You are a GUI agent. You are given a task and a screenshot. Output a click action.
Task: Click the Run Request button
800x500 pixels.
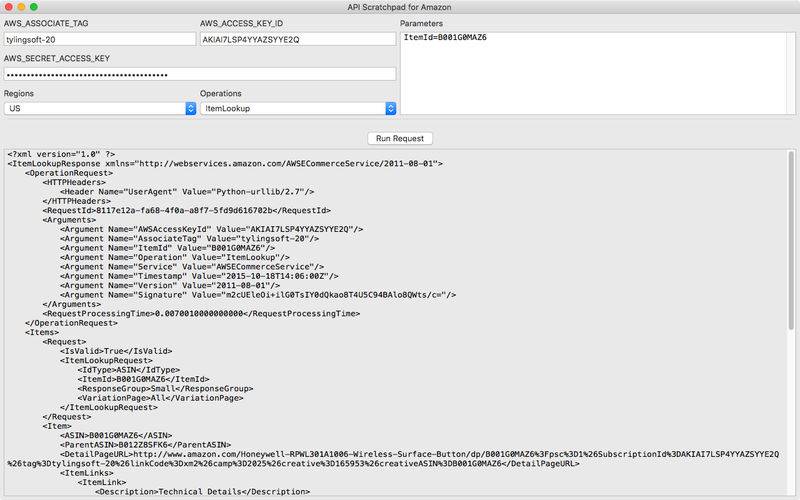pos(399,138)
